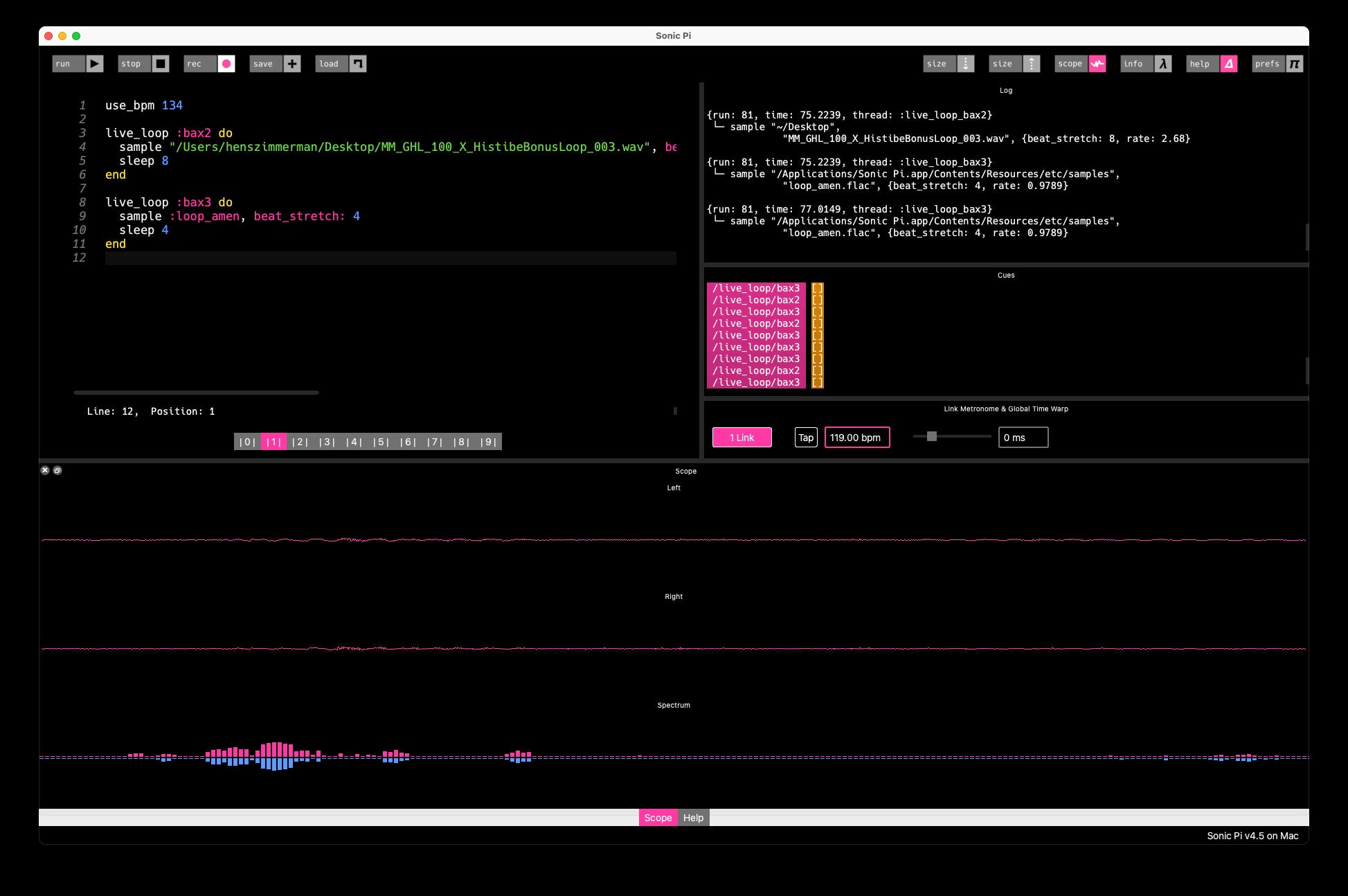The width and height of the screenshot is (1348, 896).
Task: Toggle the scope waveform icon
Action: point(1097,64)
